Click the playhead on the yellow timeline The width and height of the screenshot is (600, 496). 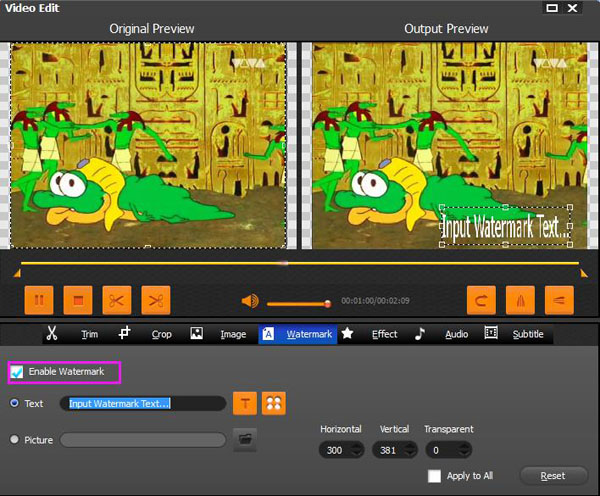[x=284, y=263]
